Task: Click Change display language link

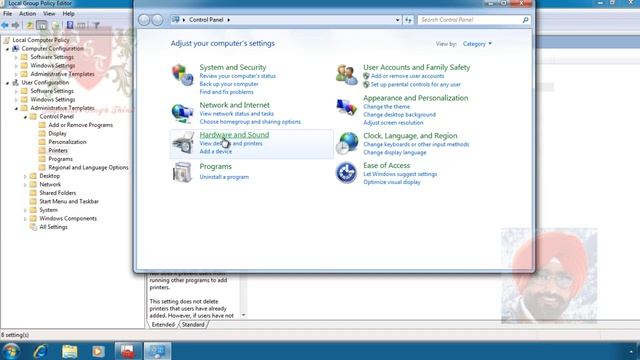Action: pyautogui.click(x=395, y=153)
